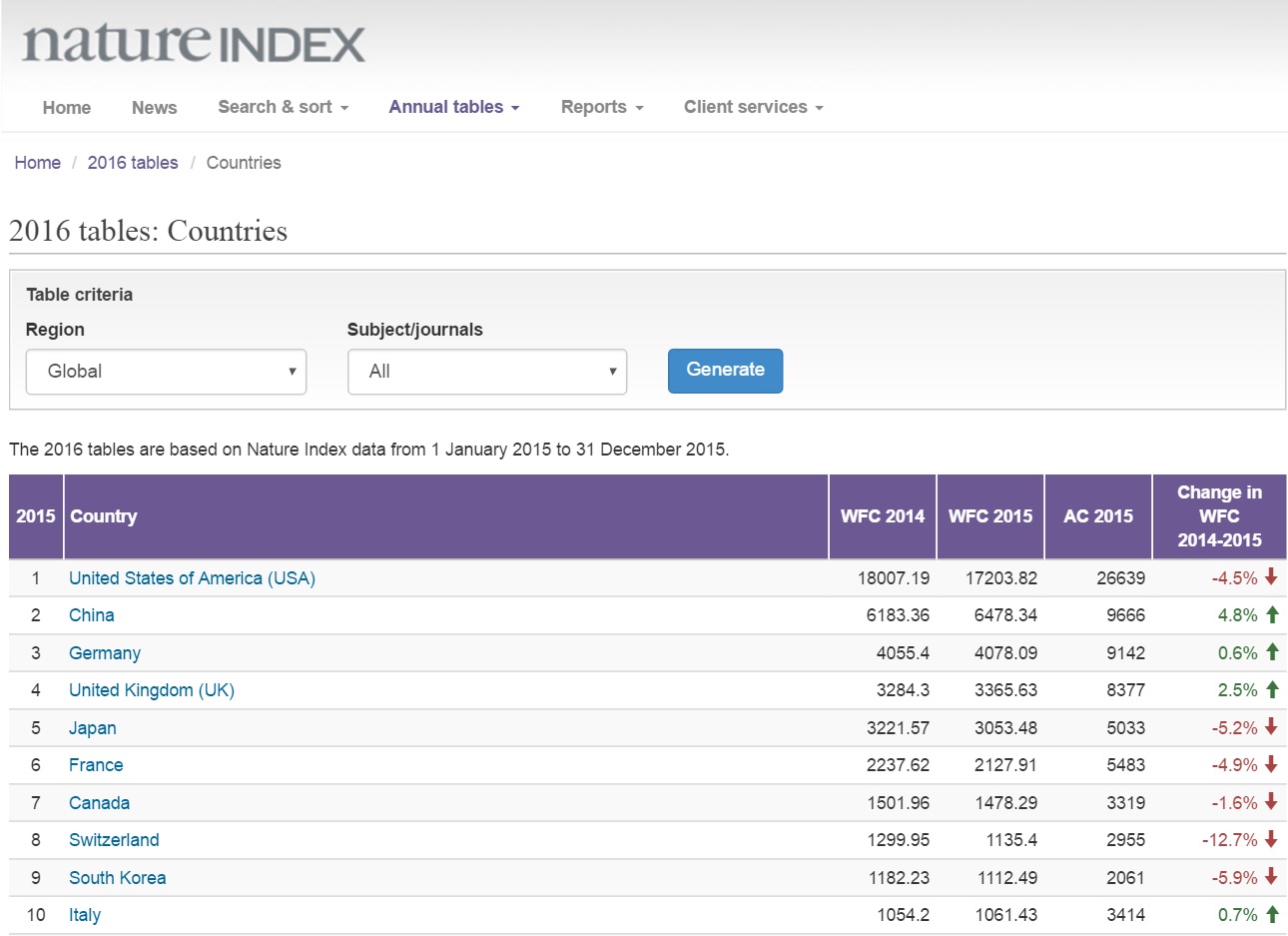Screen dimensions: 1288x936
Task: Click the green up arrow in Italy row
Action: click(1272, 915)
